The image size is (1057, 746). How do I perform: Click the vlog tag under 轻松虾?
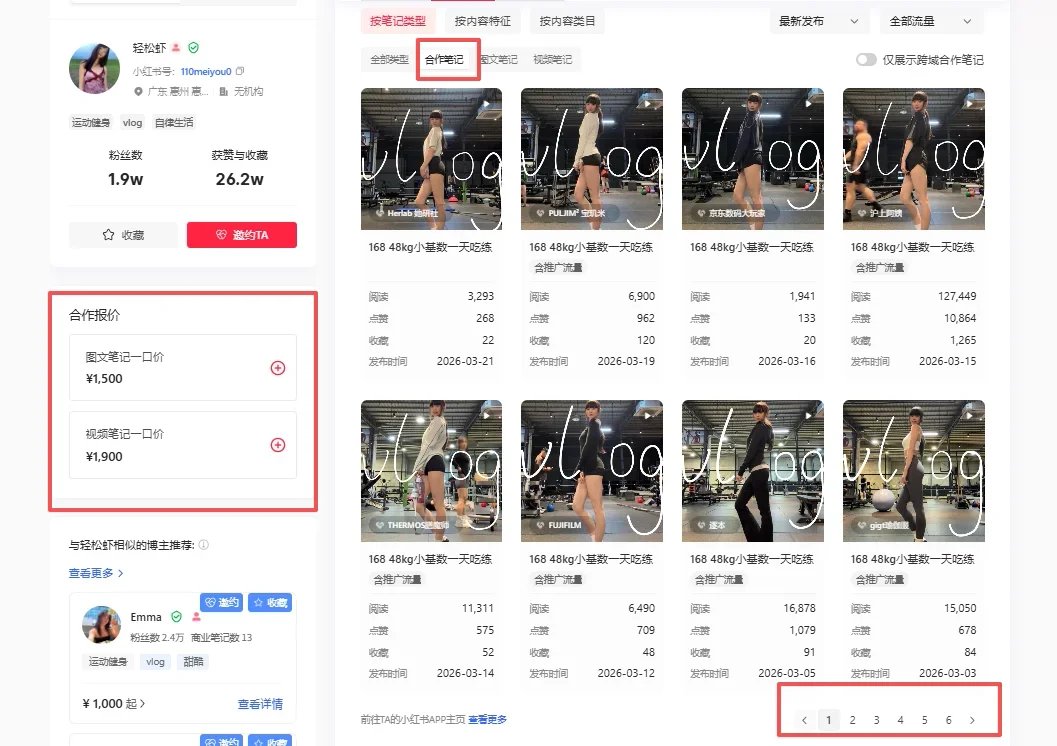tap(132, 123)
